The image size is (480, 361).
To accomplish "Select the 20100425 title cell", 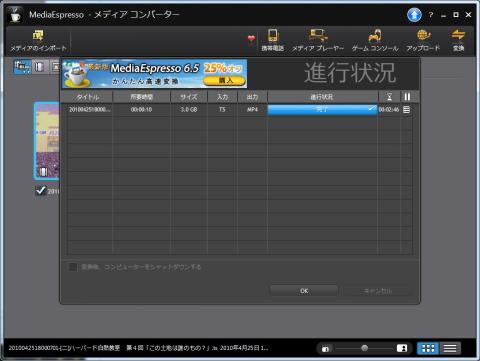I will 89,110.
